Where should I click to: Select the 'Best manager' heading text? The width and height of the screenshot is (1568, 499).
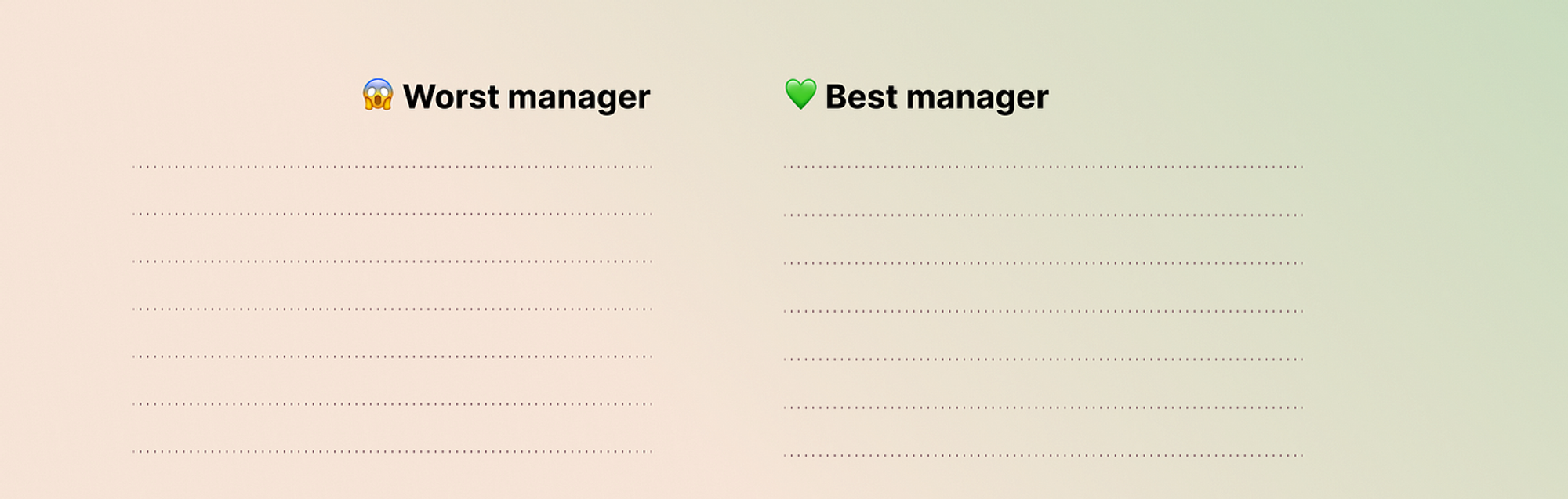pos(936,97)
